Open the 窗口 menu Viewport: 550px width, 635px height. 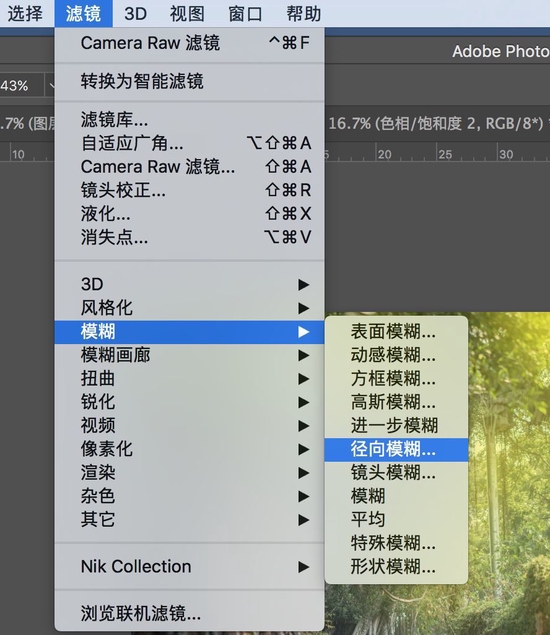(245, 13)
